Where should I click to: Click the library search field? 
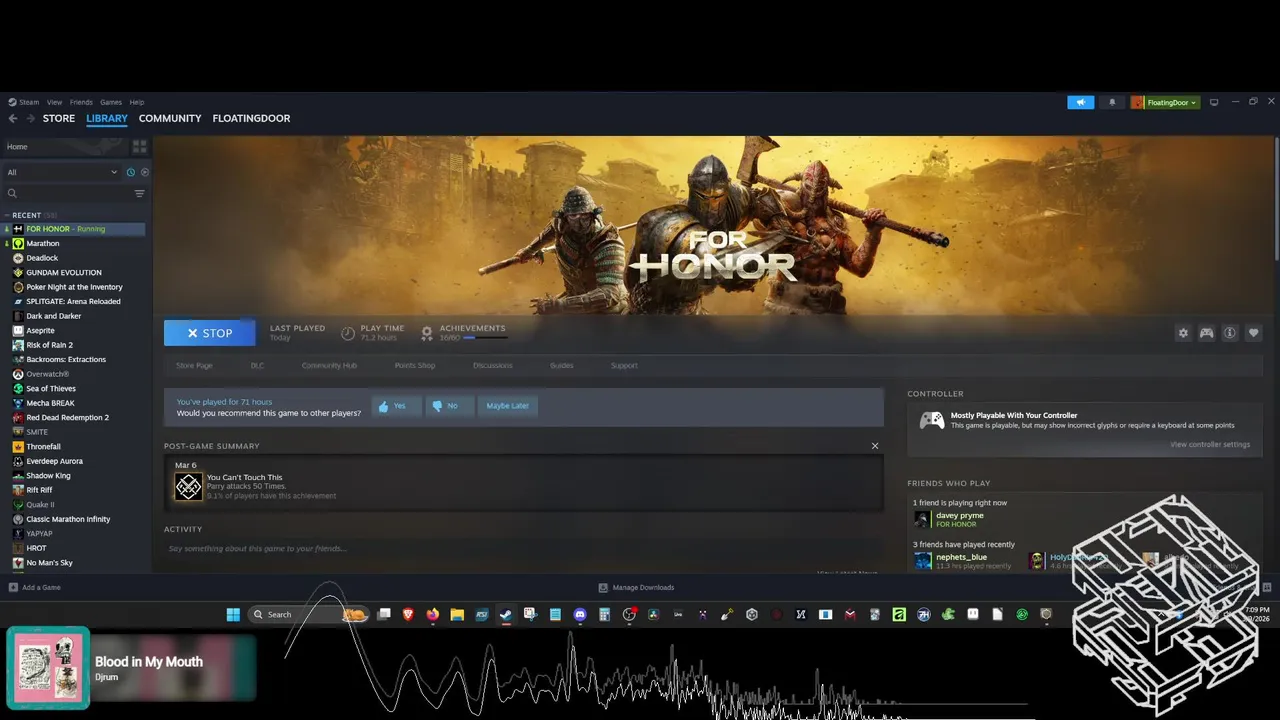pyautogui.click(x=68, y=193)
